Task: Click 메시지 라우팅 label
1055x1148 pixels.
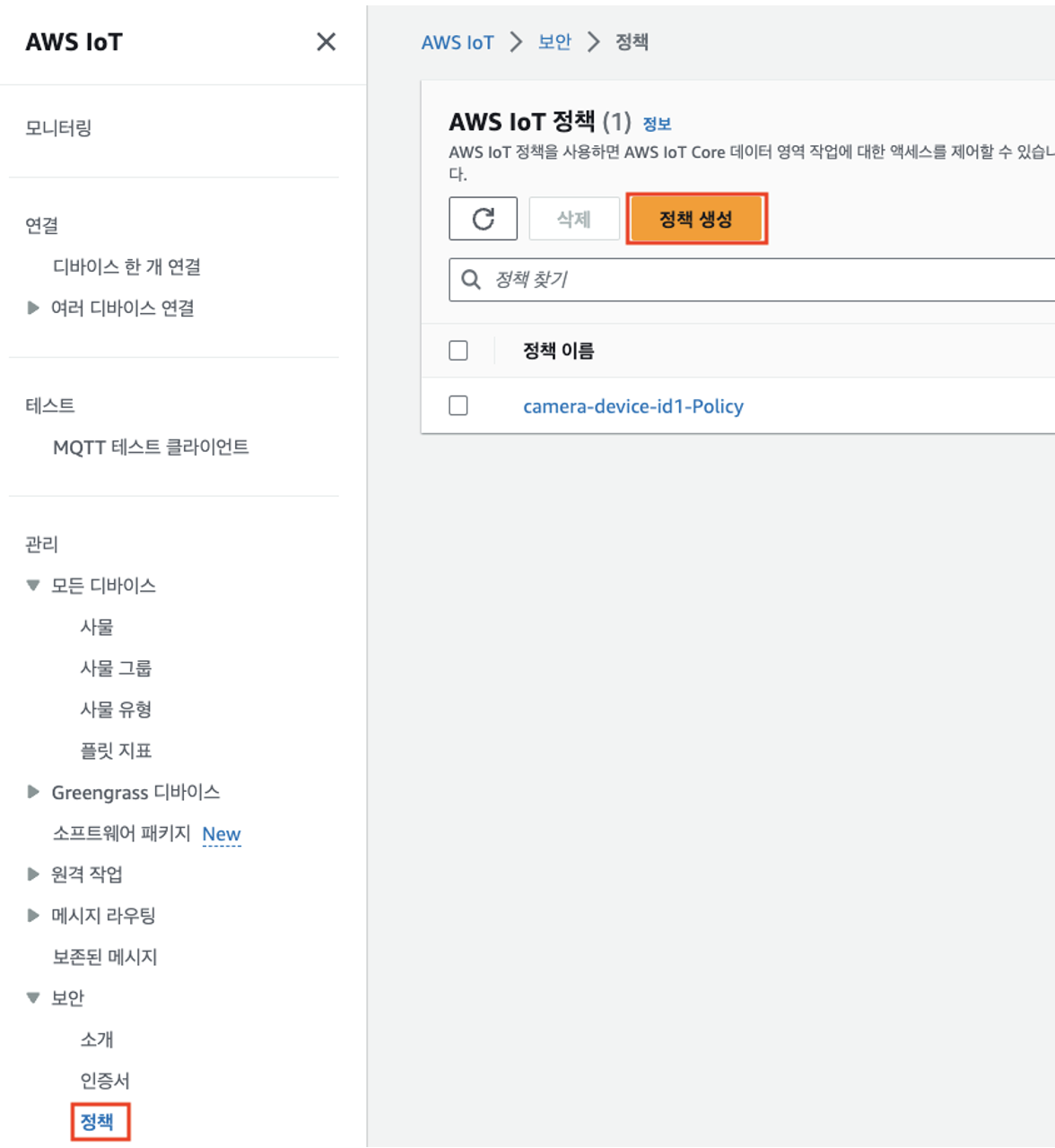Action: point(103,916)
